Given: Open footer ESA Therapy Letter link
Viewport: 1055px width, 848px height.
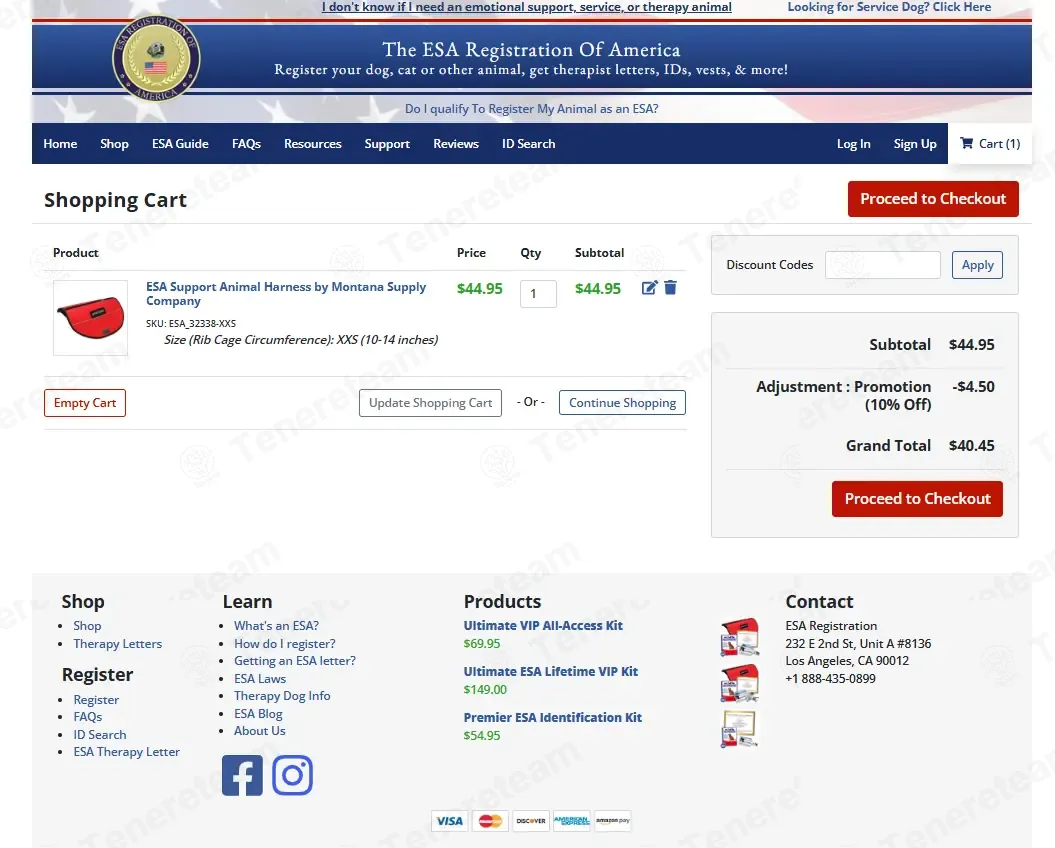Looking at the screenshot, I should click(x=126, y=752).
